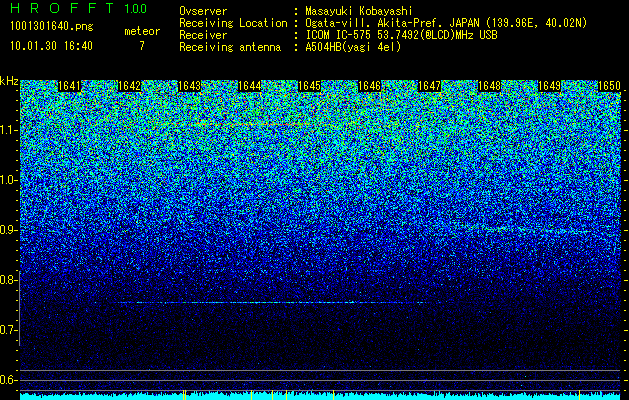Viewport: 629px width, 400px height.
Task: Click the "Receiver" field label
Action: 203,35
